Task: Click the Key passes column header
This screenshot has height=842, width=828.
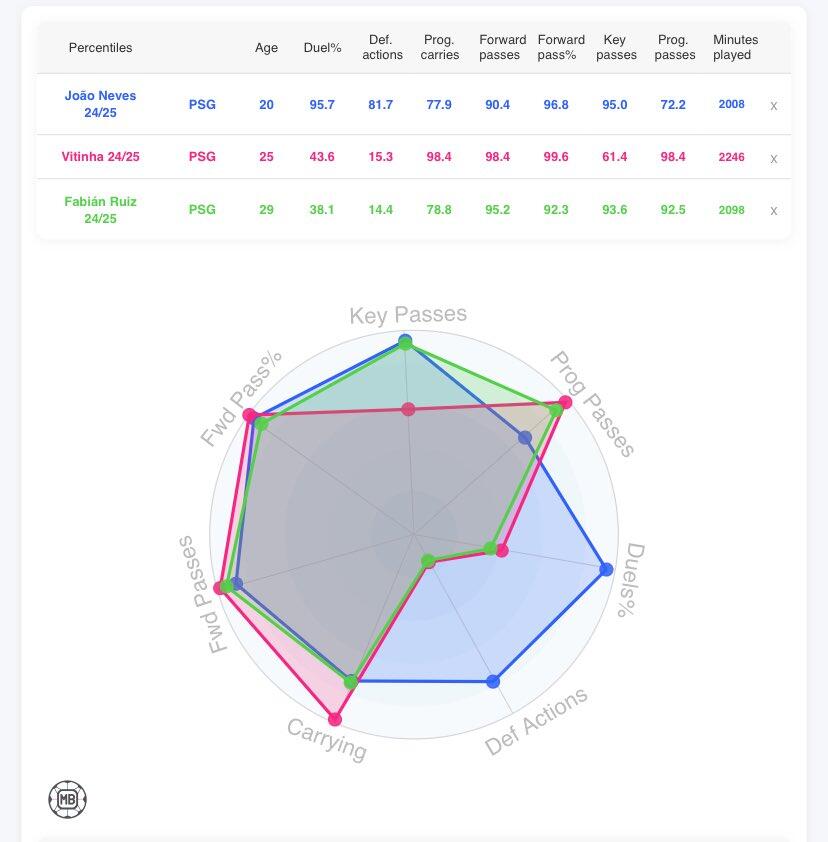Action: pyautogui.click(x=616, y=47)
